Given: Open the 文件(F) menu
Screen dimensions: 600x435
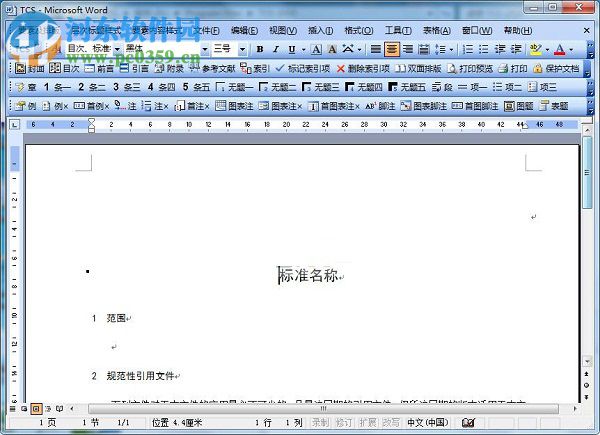Looking at the screenshot, I should point(206,31).
